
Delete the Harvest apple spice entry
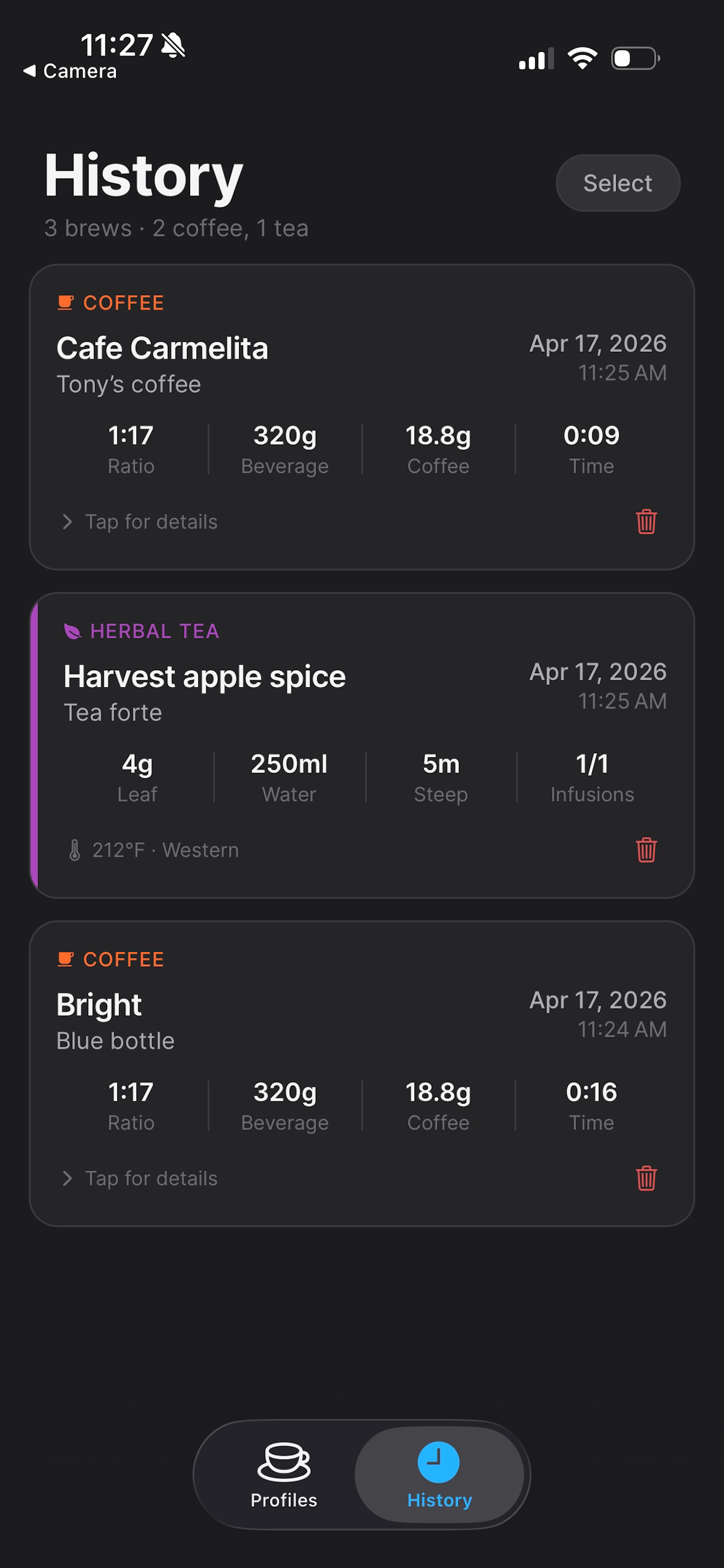(646, 850)
